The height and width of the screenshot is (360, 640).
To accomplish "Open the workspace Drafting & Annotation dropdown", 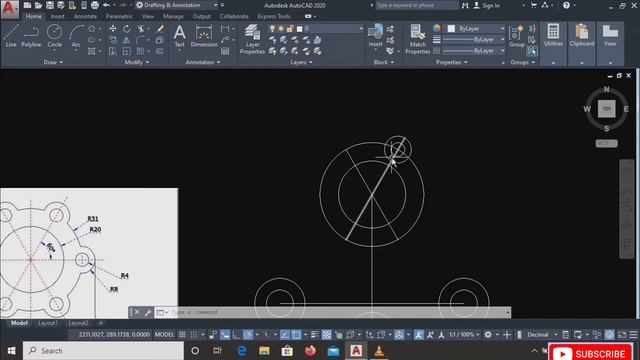I will 177,5.
